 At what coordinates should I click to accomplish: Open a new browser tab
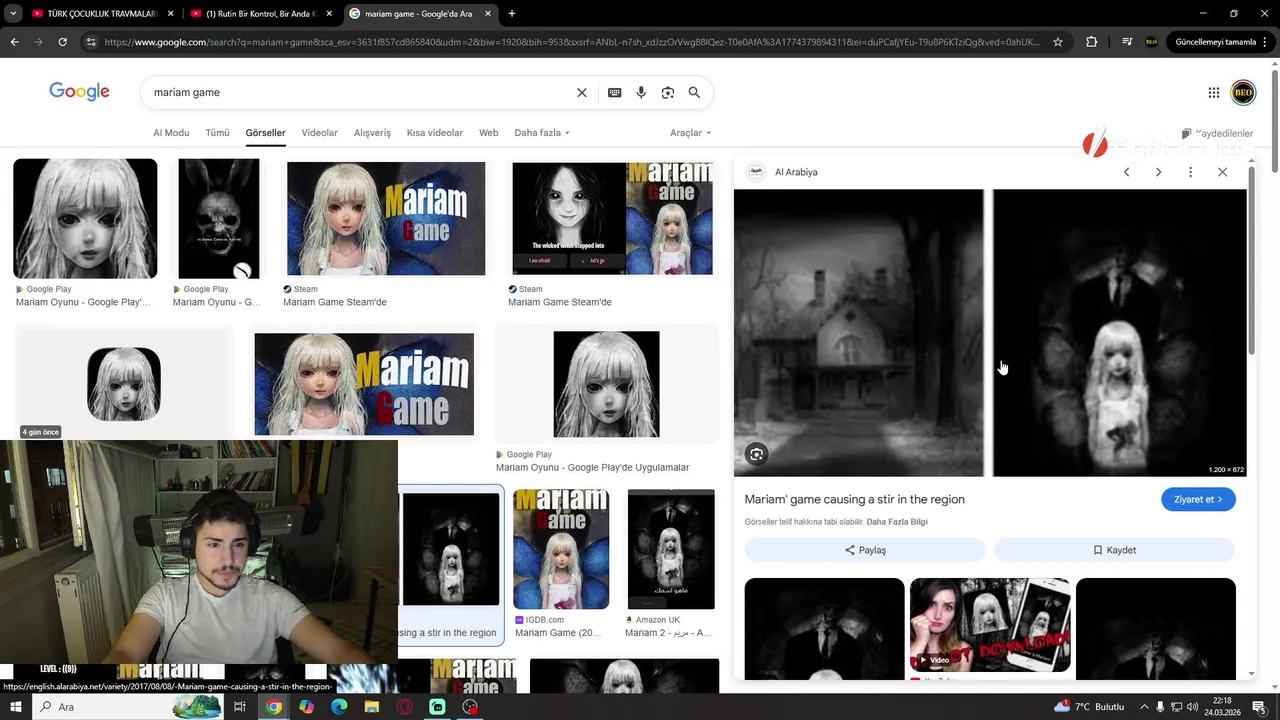(x=512, y=14)
